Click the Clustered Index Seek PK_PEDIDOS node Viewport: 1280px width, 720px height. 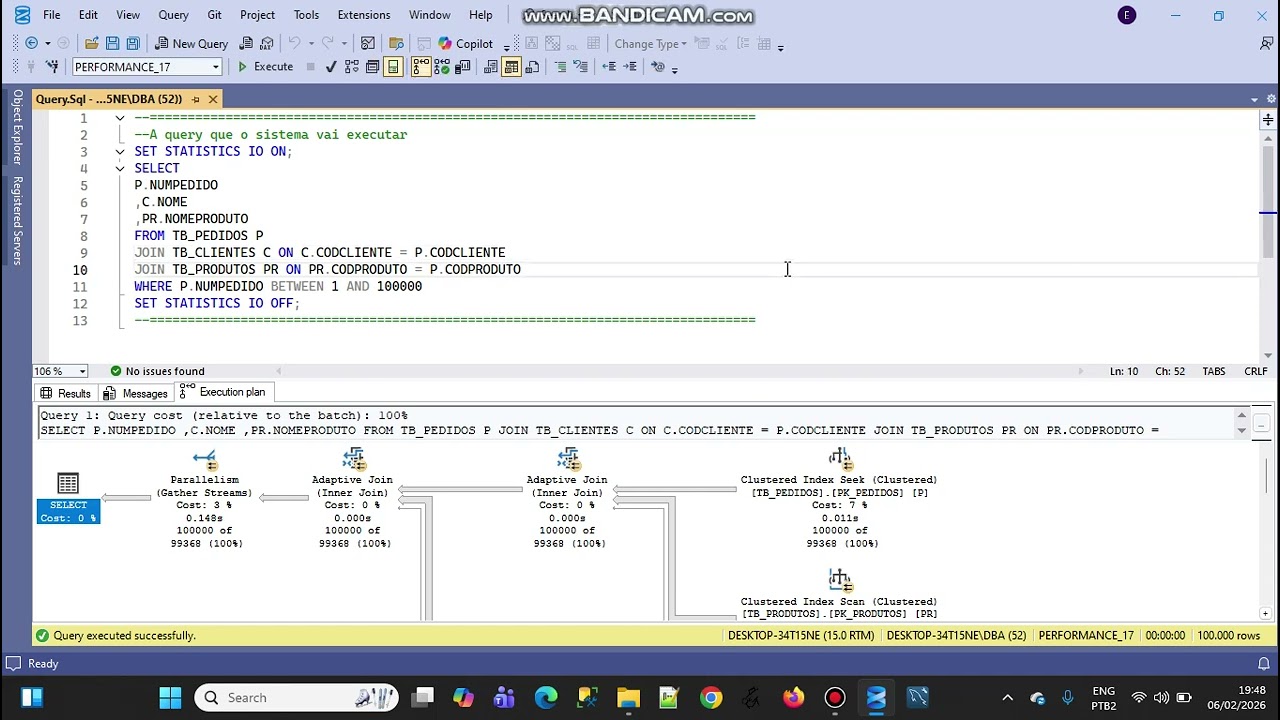839,498
